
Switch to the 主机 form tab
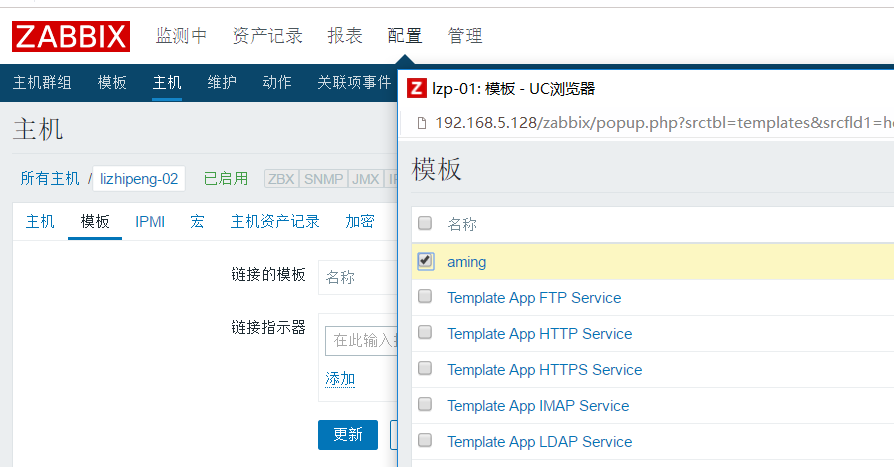pyautogui.click(x=40, y=221)
